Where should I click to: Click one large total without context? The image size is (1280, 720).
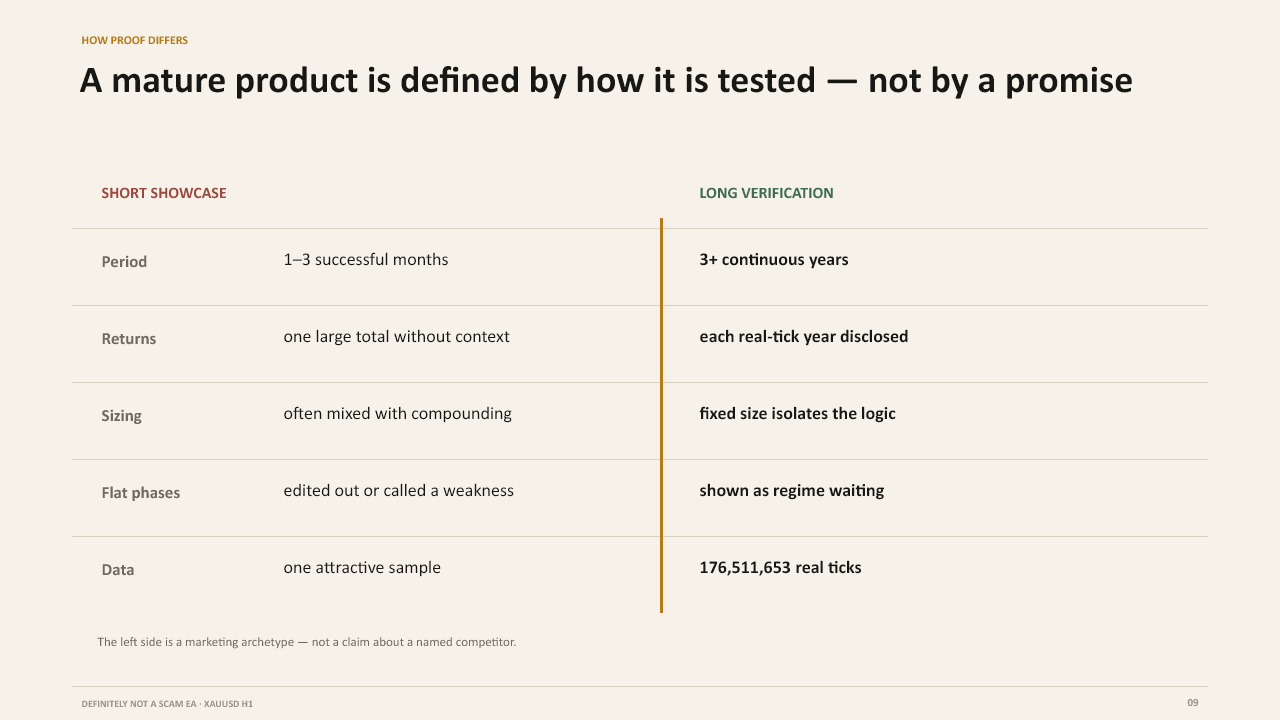396,337
